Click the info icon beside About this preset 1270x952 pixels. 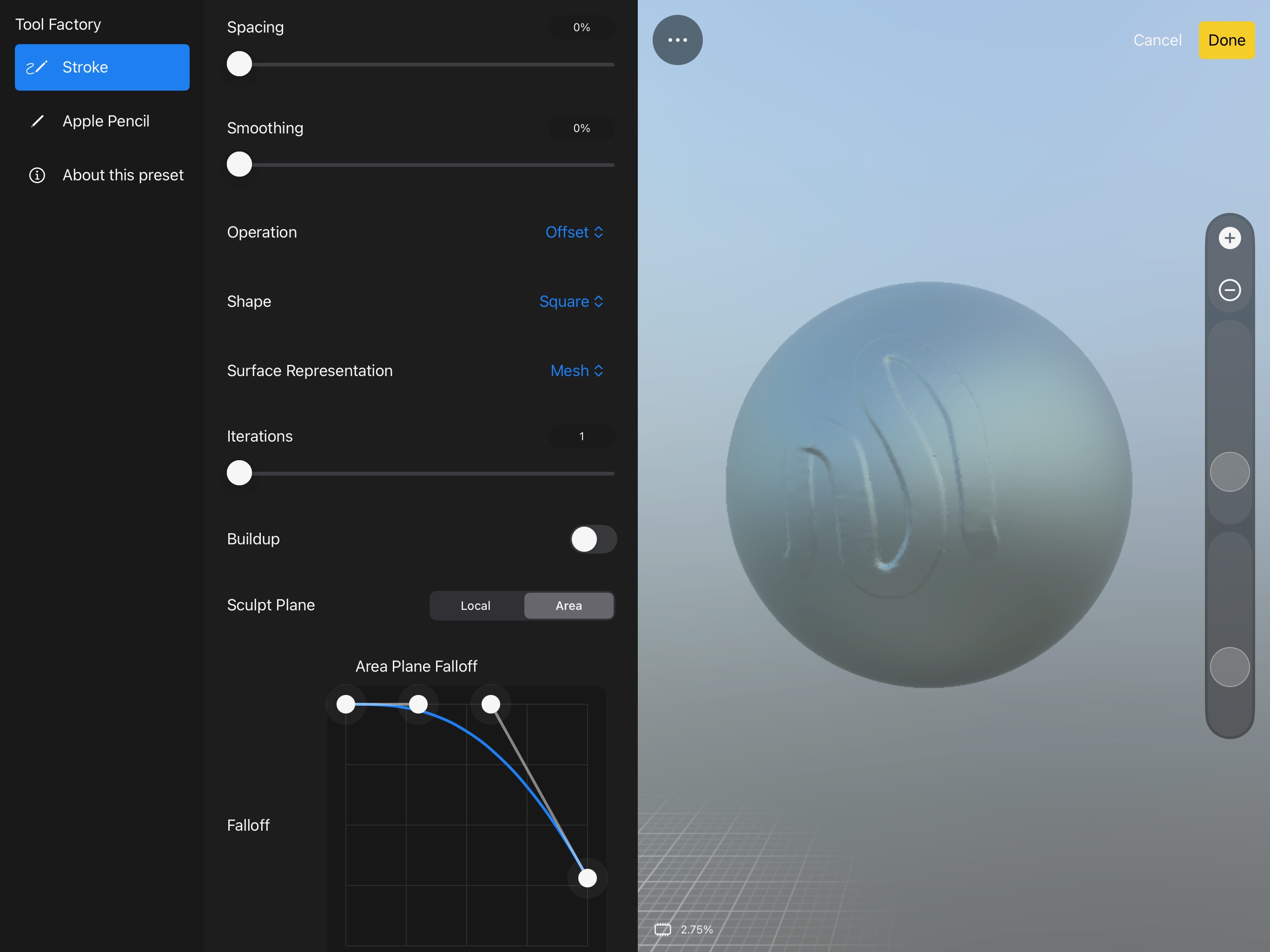point(37,175)
